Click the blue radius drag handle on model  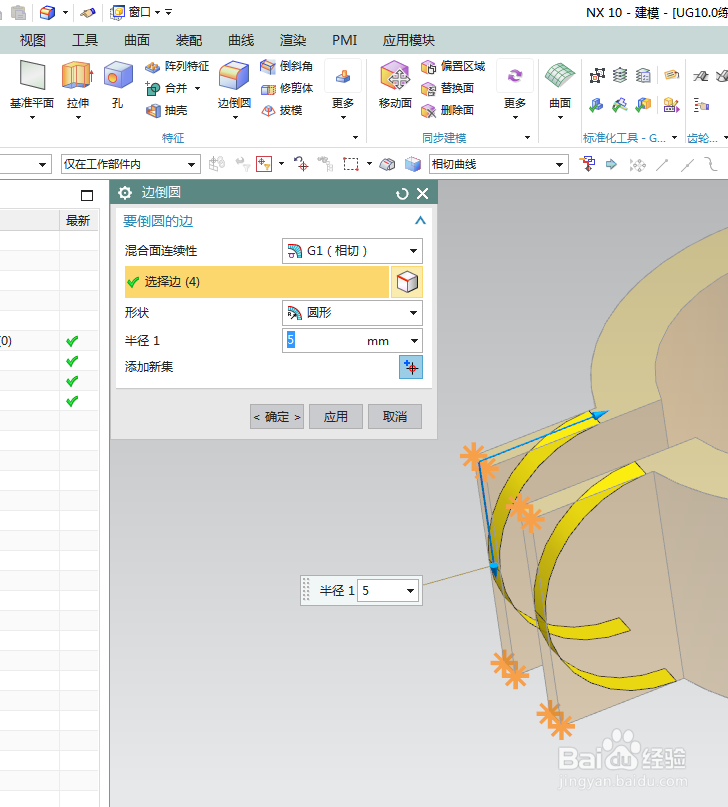click(494, 567)
